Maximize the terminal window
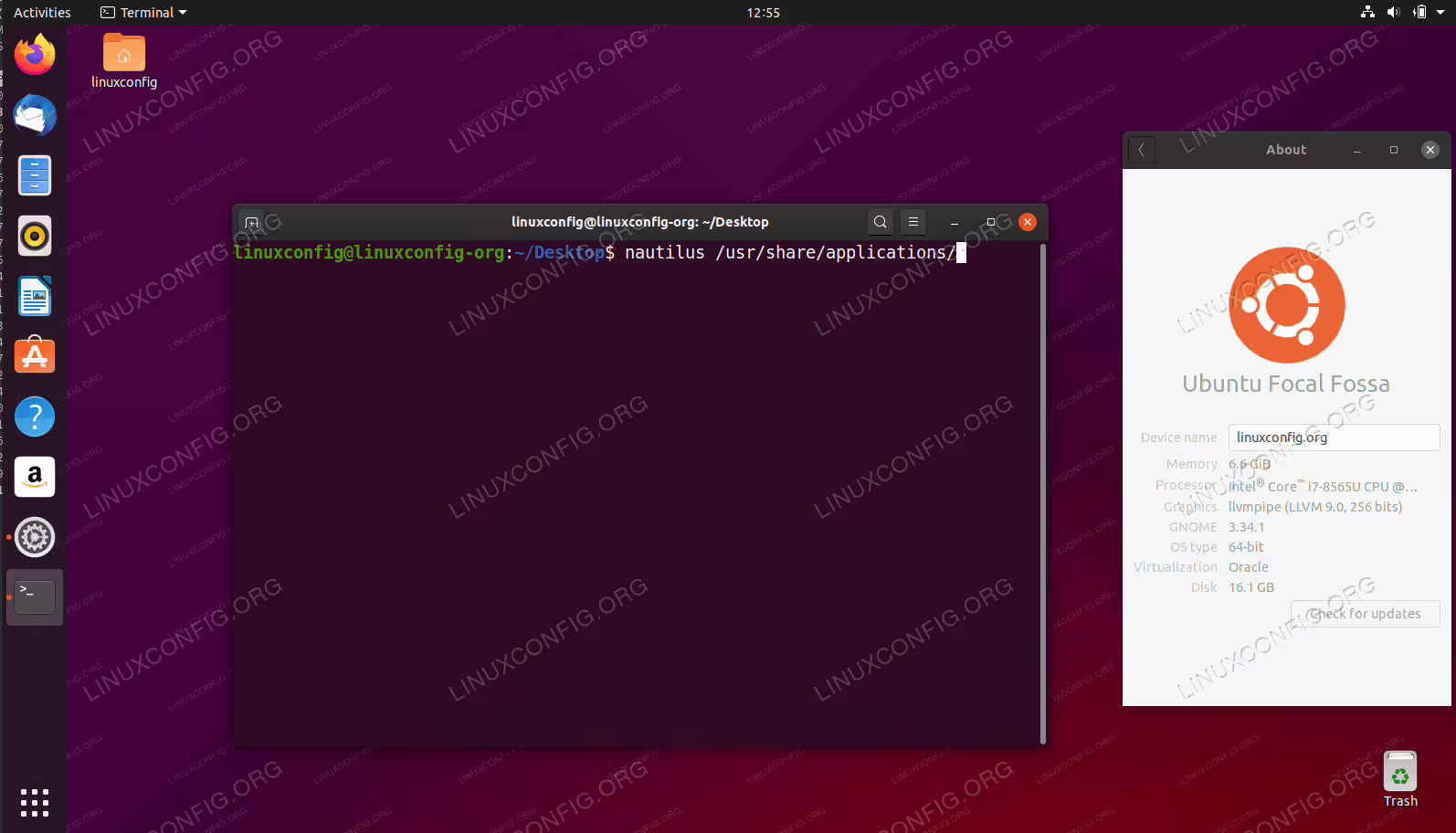Screen dimensions: 1456x833 [x=991, y=222]
